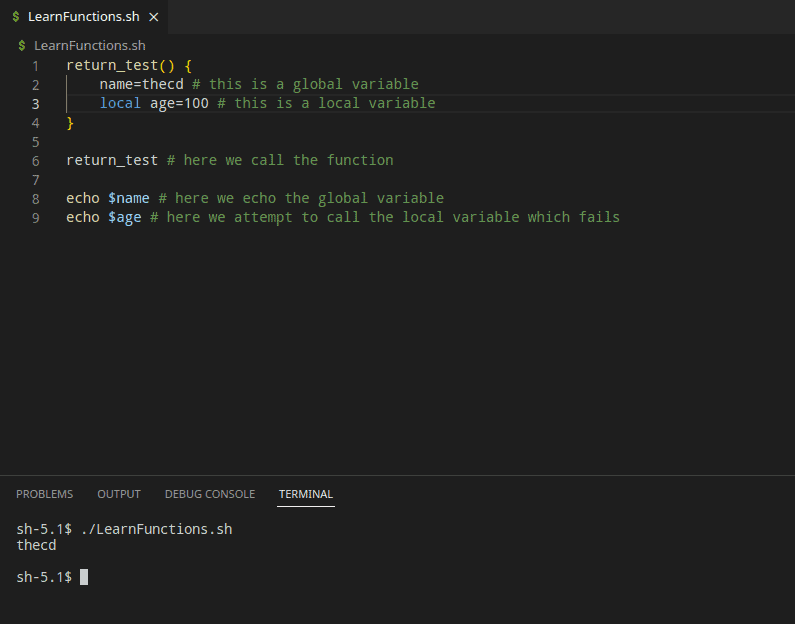Click 'echo' on line 8
Viewport: 795px width, 624px height.
coord(83,198)
